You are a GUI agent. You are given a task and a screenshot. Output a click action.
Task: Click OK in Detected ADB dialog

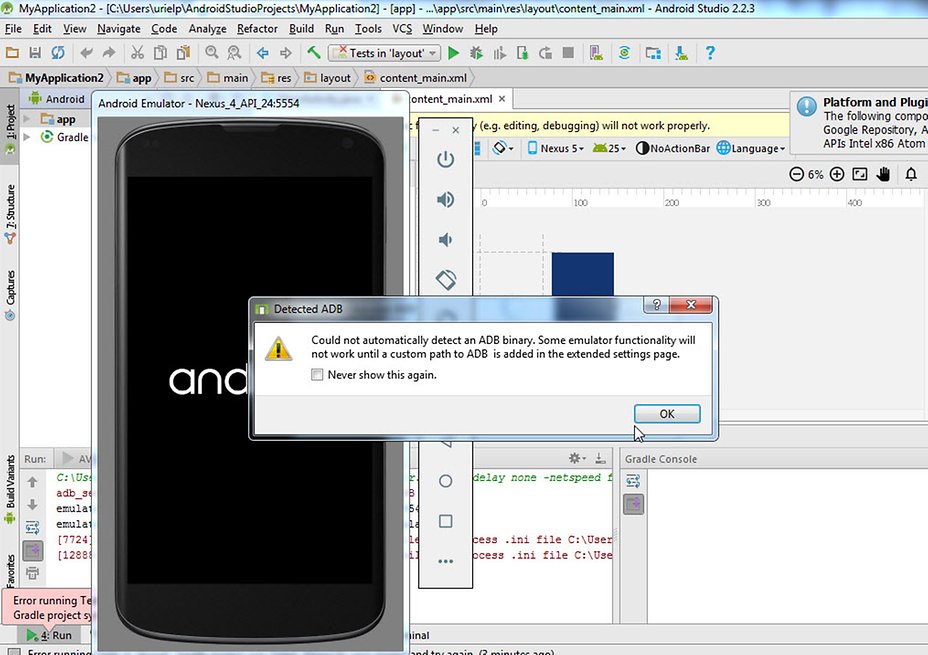(x=667, y=414)
